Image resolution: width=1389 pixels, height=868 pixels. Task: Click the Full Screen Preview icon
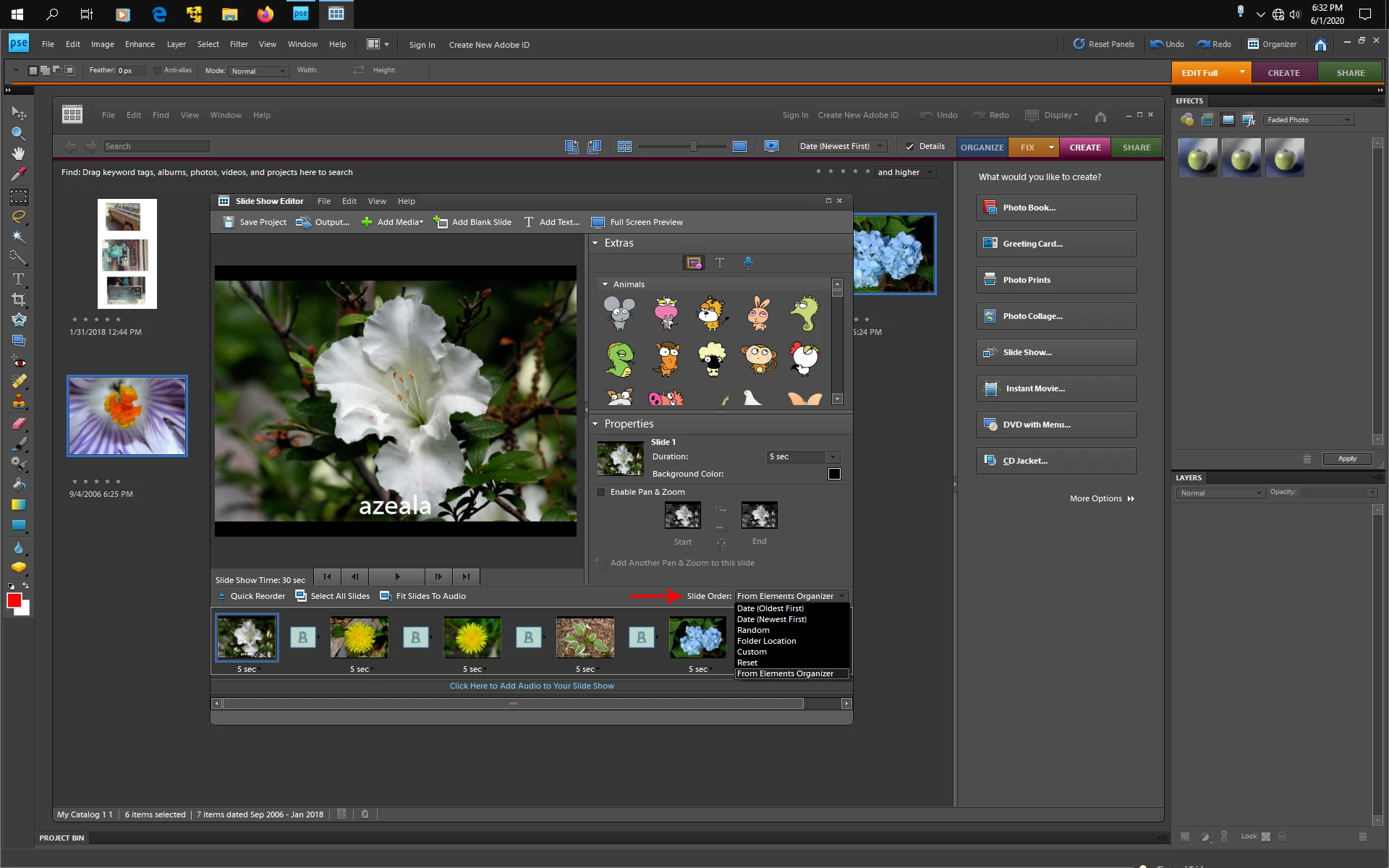(x=598, y=222)
